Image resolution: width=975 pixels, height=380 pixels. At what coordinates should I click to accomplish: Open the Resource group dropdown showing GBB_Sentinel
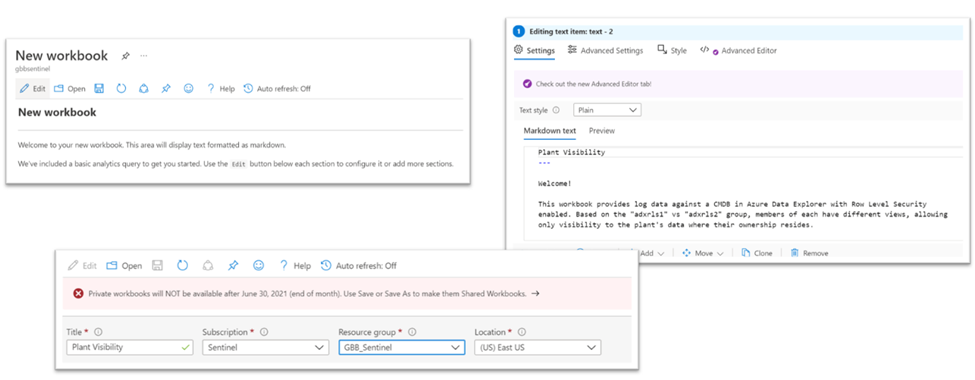pos(402,348)
